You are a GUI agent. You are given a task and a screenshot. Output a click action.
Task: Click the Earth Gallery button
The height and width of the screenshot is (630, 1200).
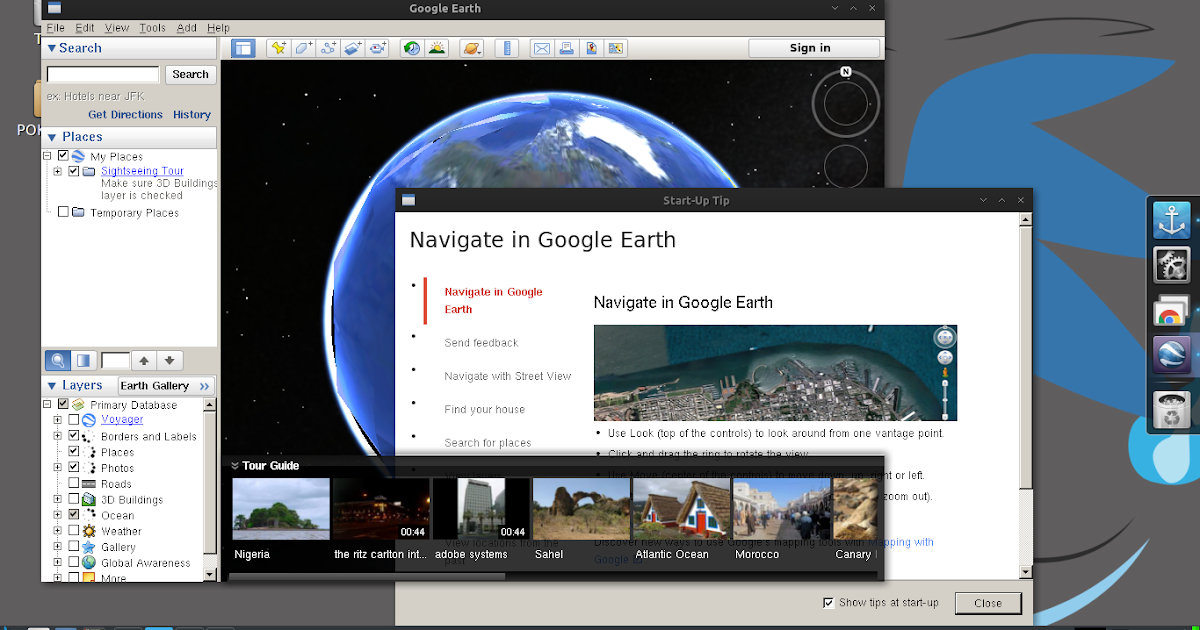coord(165,385)
